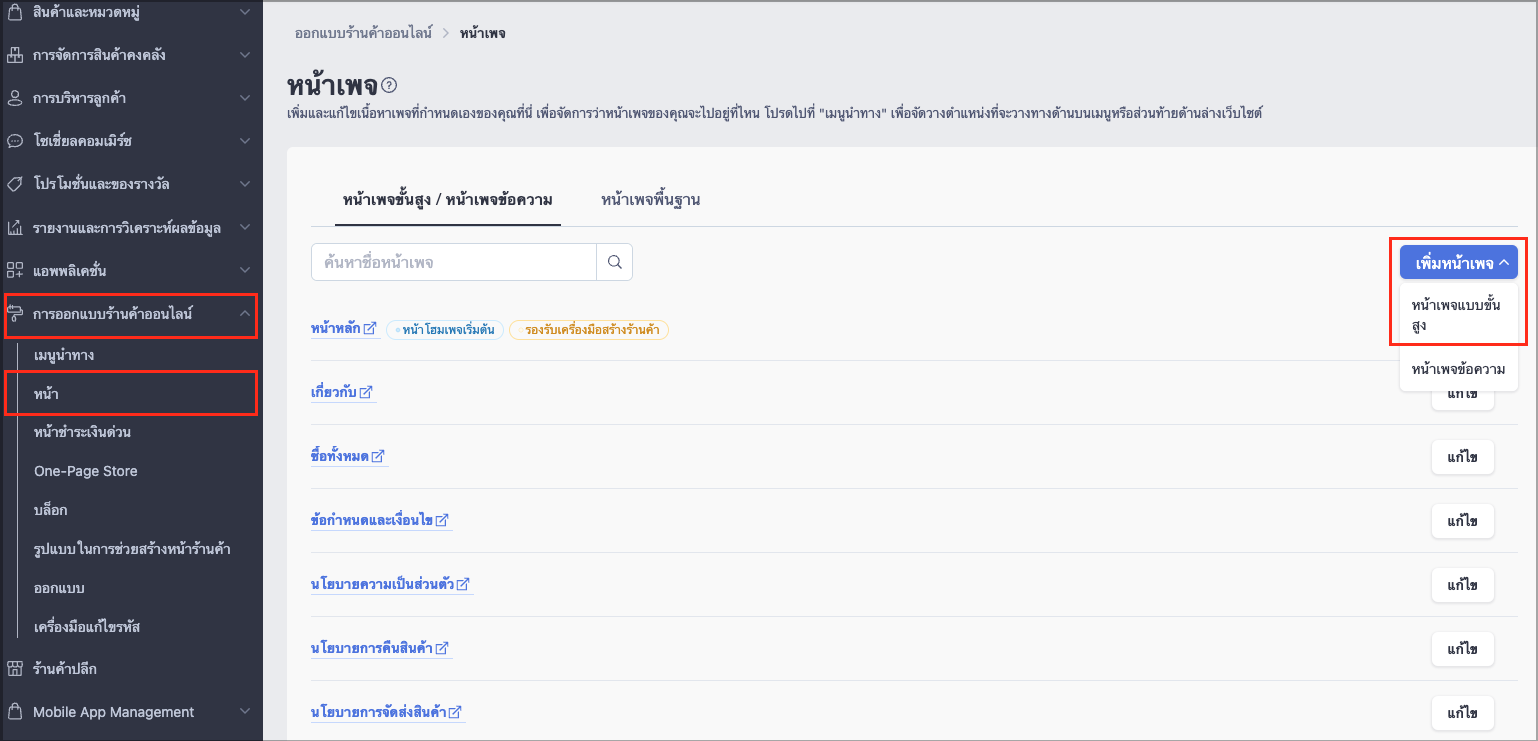The height and width of the screenshot is (741, 1538).
Task: Click the tag icon for โปรโมชั่นและของรางวัล
Action: pyautogui.click(x=15, y=184)
